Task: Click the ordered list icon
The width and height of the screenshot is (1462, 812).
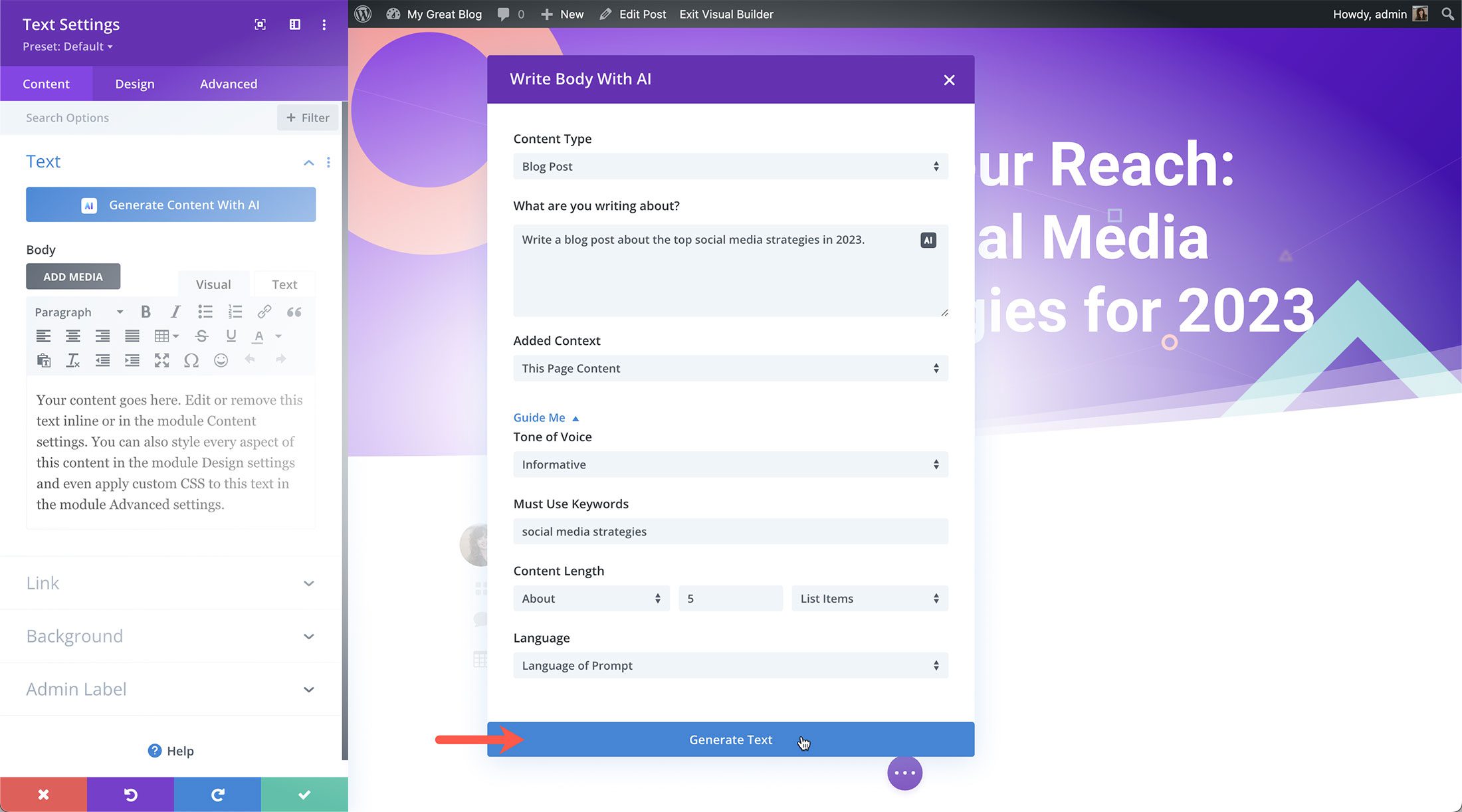Action: pos(234,311)
